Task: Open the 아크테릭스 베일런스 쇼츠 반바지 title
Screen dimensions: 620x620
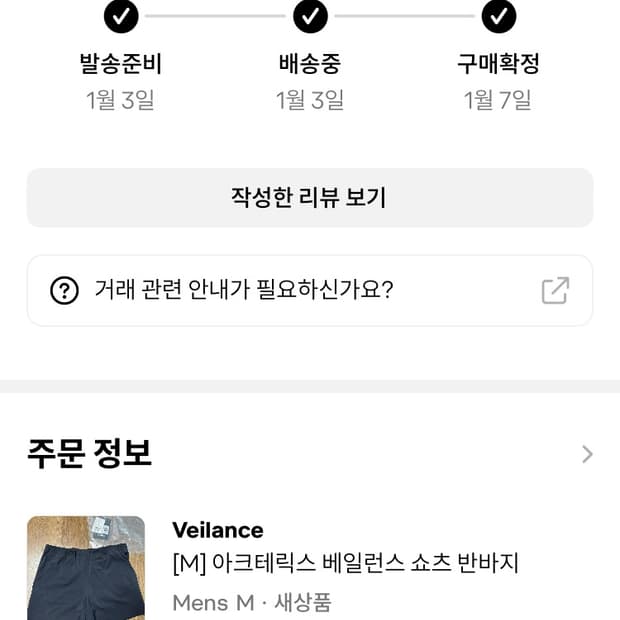Action: [x=346, y=564]
